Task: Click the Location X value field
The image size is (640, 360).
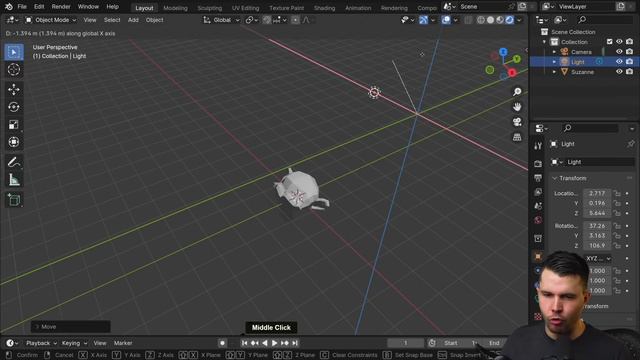Action: (x=597, y=193)
